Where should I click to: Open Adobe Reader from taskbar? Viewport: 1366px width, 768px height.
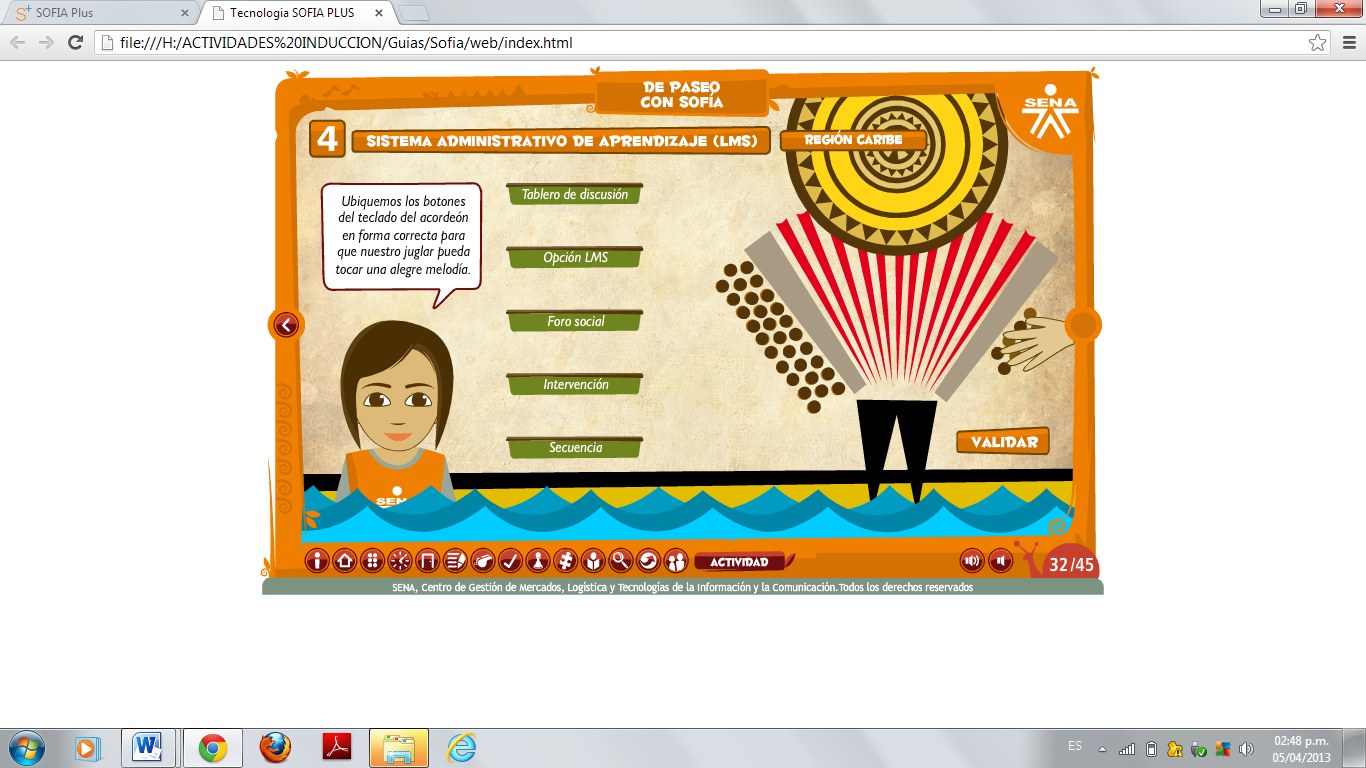coord(336,748)
